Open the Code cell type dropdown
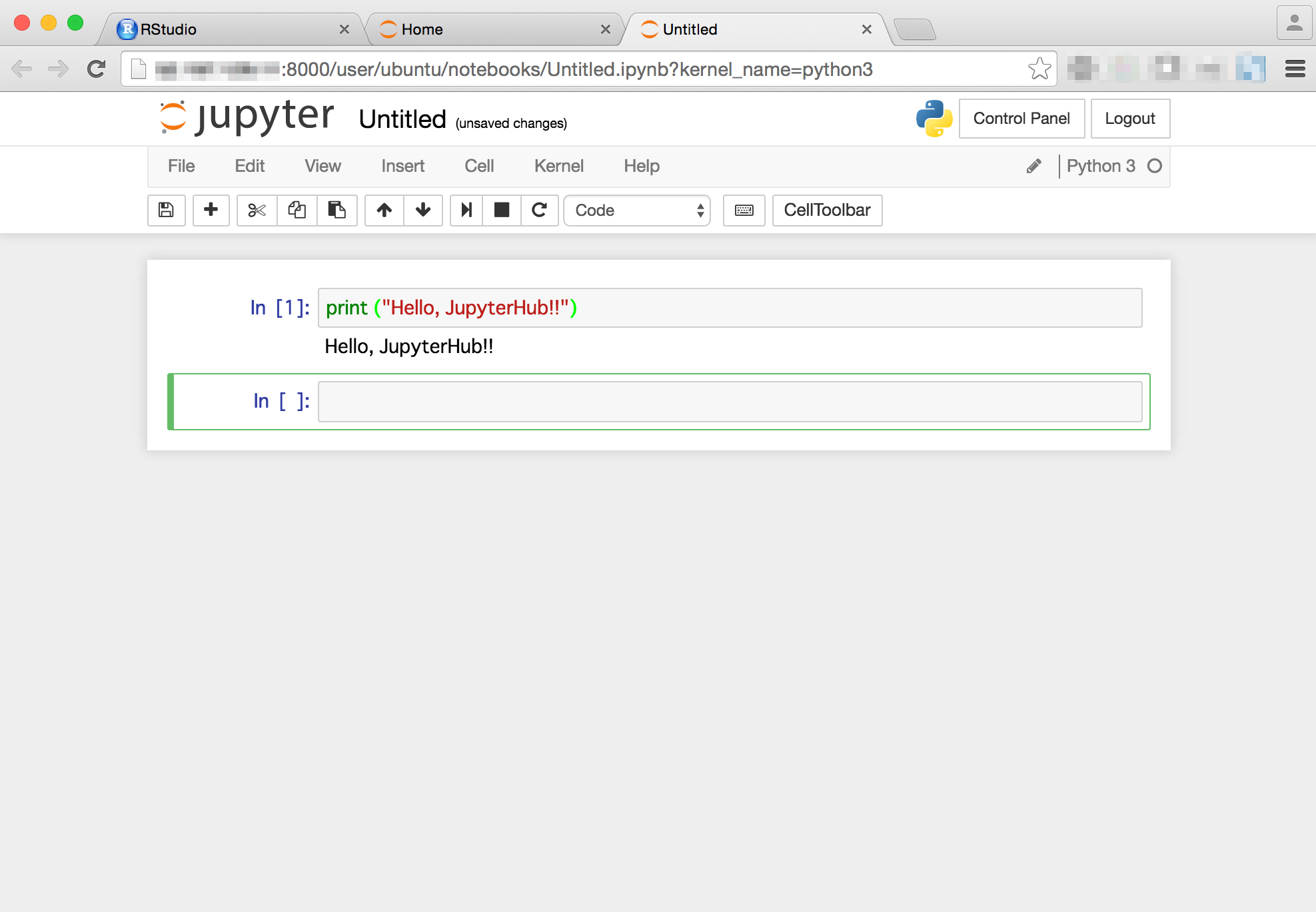This screenshot has width=1316, height=912. tap(637, 211)
